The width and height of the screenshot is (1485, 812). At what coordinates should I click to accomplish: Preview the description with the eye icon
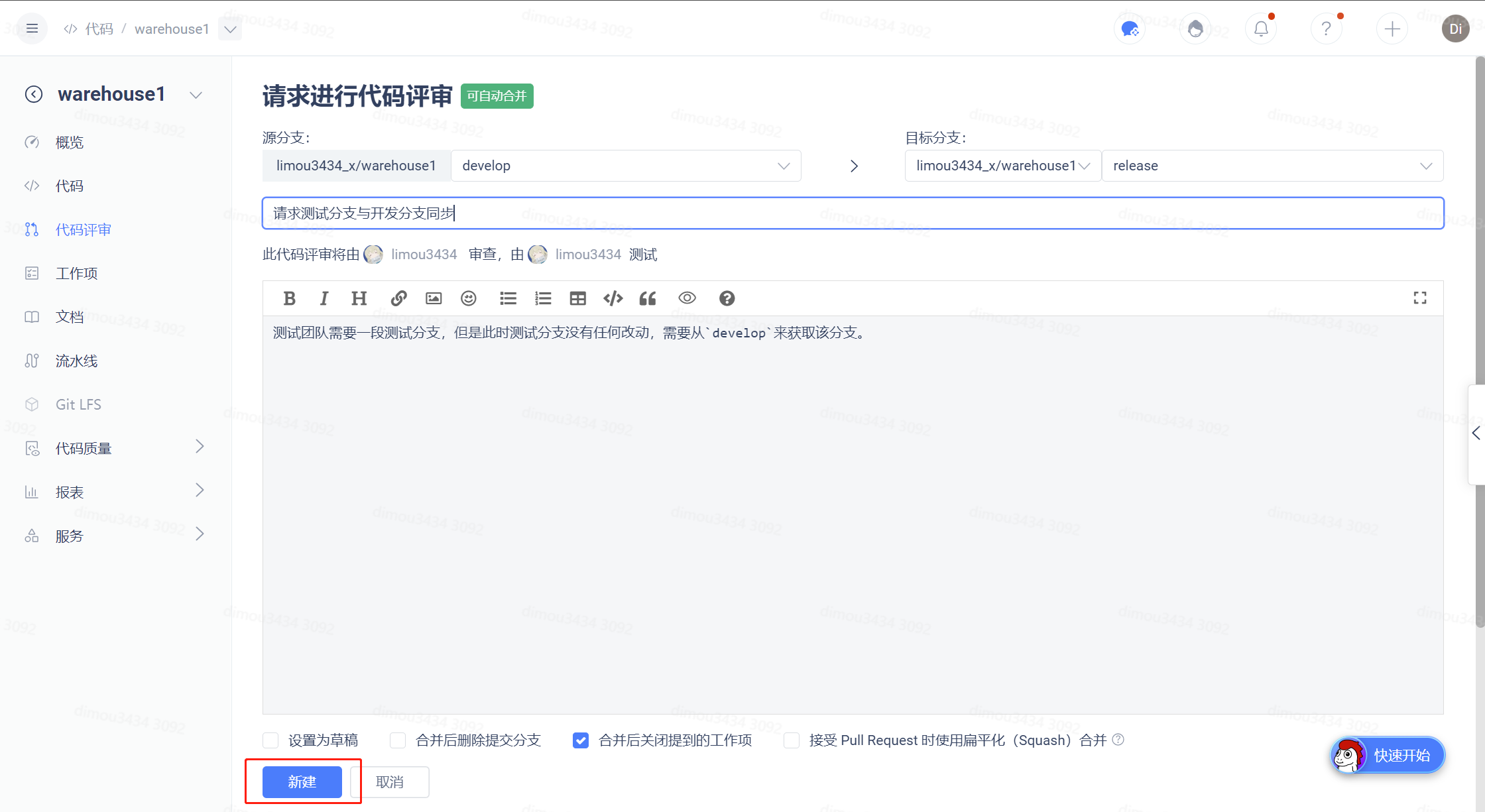pos(687,298)
